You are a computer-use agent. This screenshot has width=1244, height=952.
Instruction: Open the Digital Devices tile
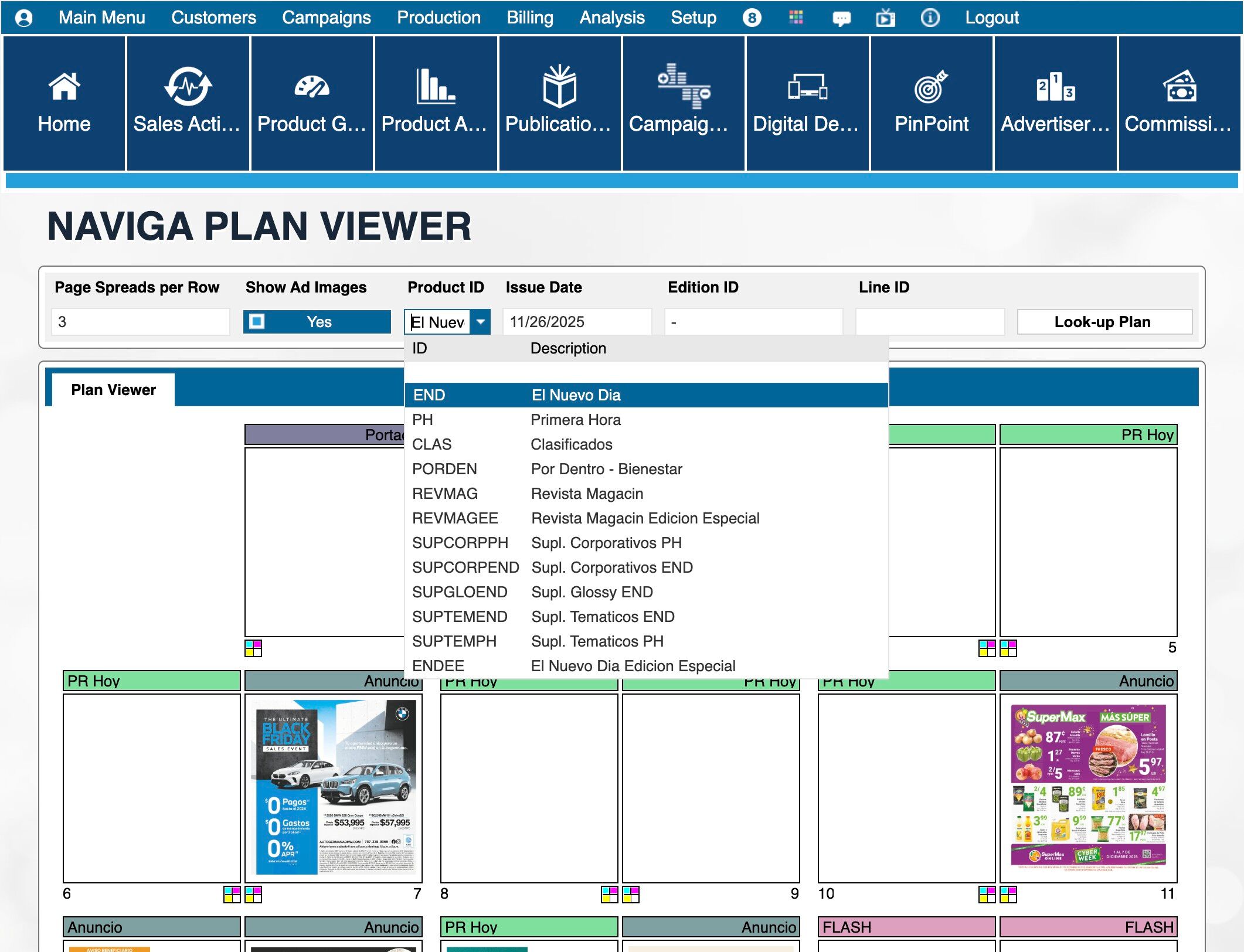[x=807, y=103]
